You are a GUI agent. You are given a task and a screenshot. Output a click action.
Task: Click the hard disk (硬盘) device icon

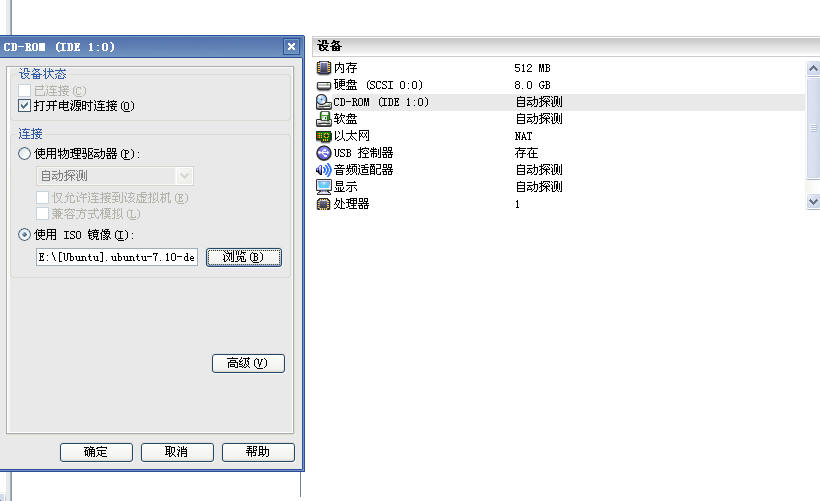coord(324,85)
